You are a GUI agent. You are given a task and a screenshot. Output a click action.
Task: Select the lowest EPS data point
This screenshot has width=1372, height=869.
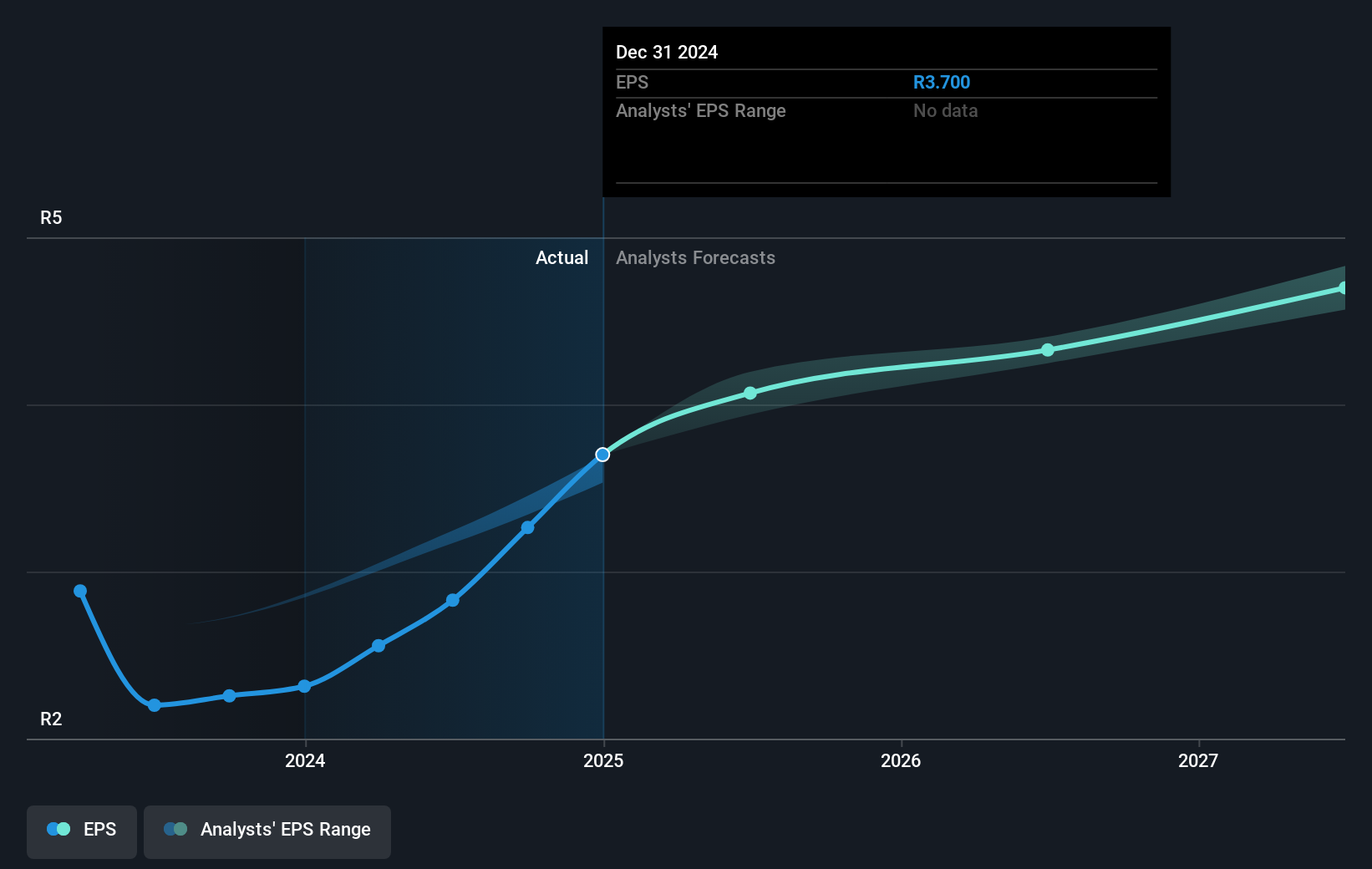155,706
